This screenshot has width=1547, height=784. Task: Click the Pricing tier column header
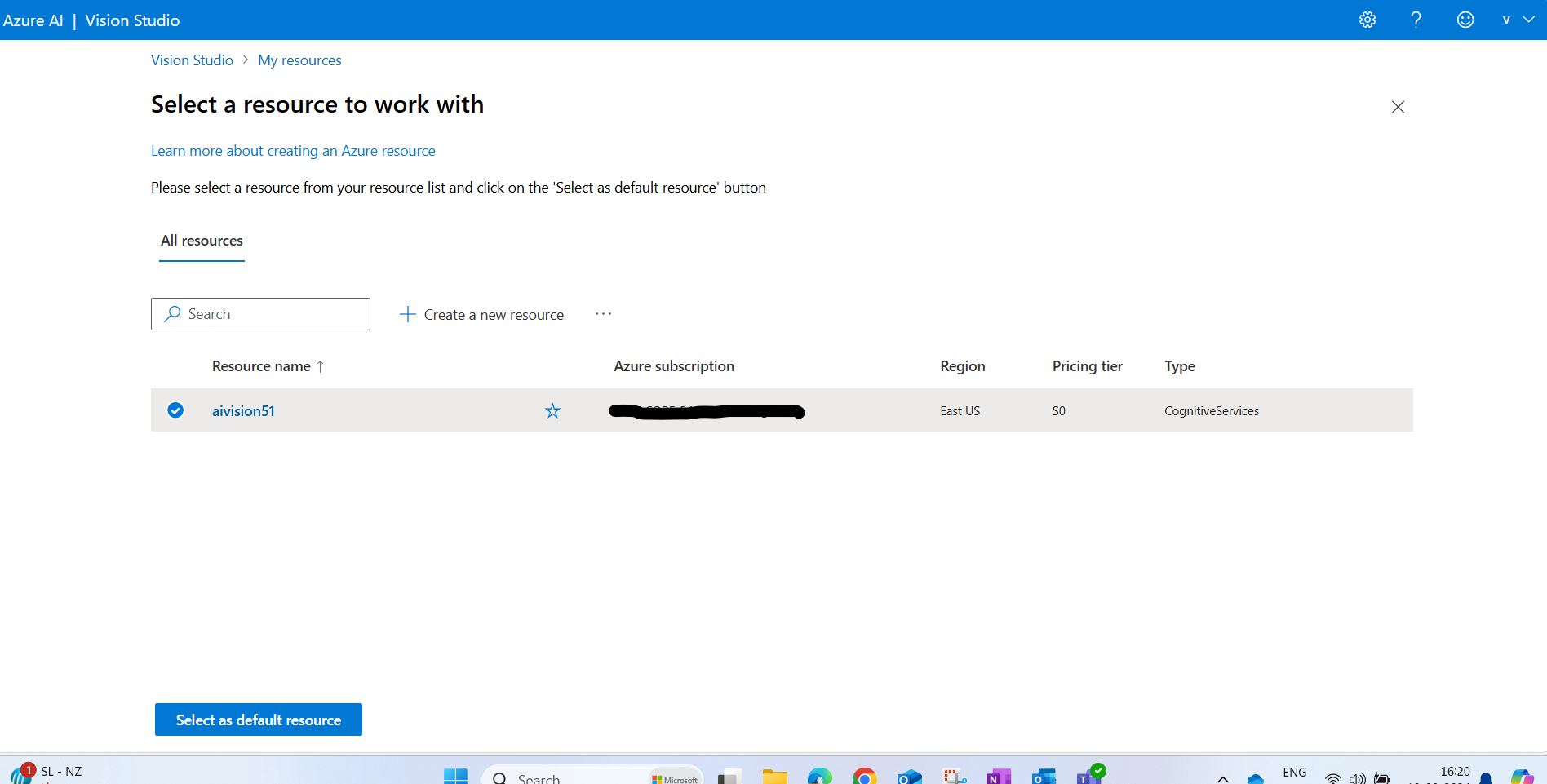pyautogui.click(x=1087, y=366)
